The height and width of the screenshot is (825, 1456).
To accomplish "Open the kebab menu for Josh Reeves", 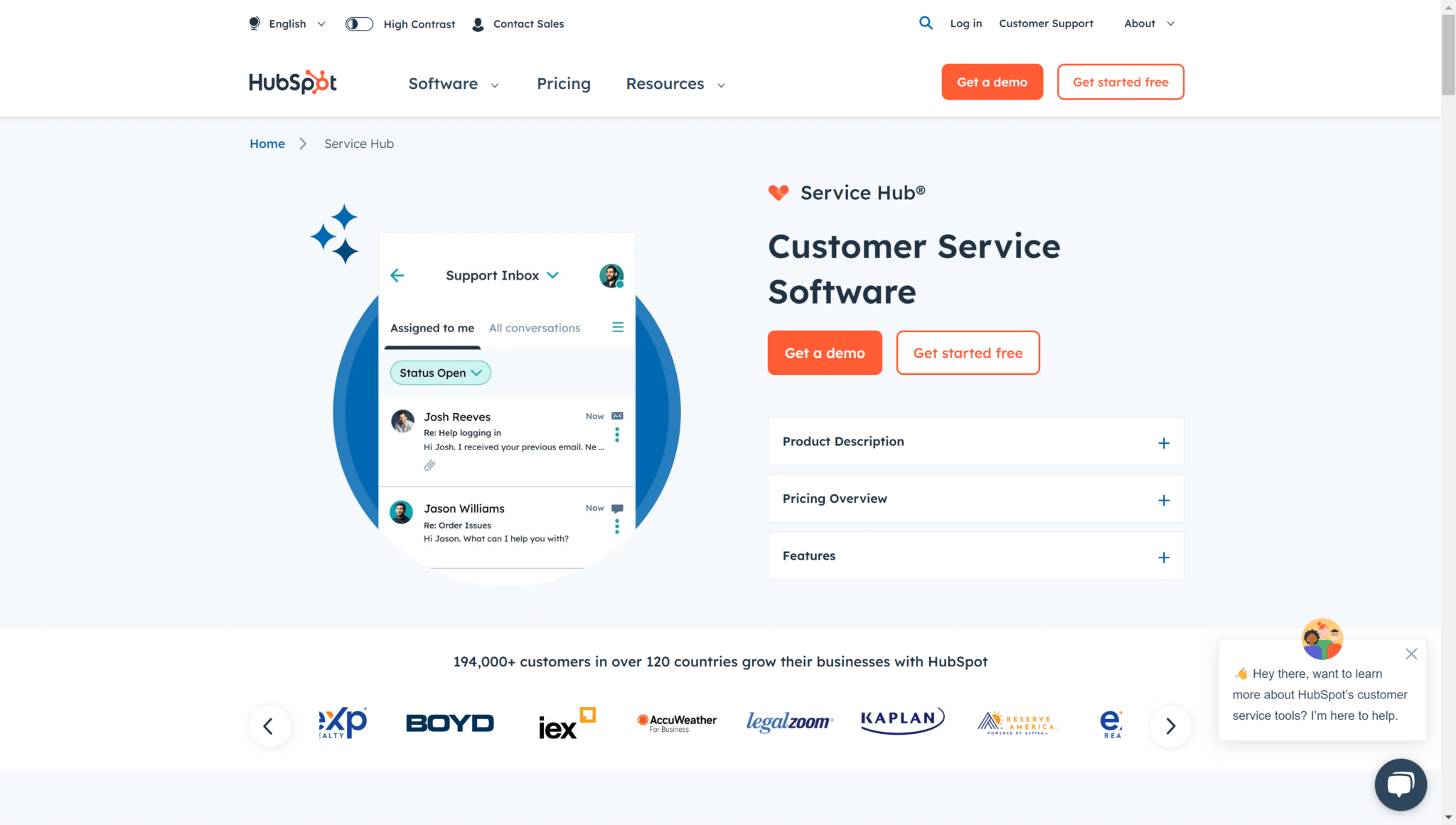I will coord(617,435).
